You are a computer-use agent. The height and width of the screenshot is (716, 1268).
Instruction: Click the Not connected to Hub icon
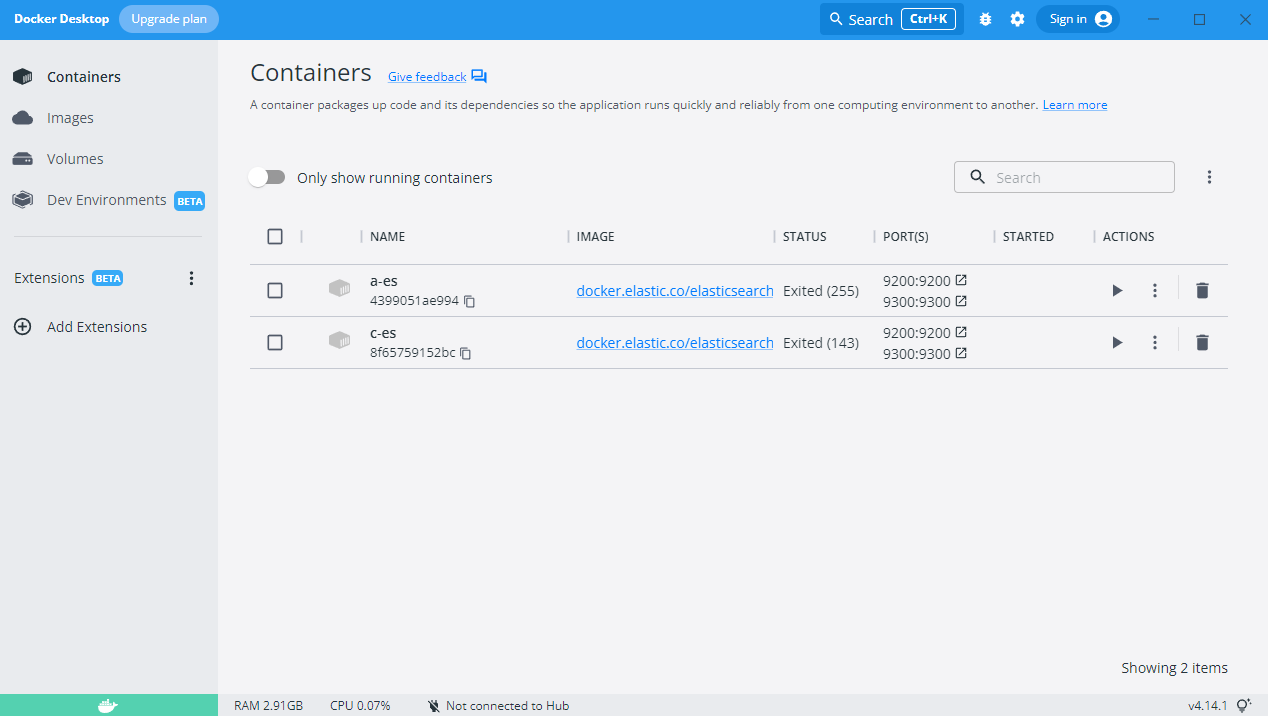click(434, 706)
